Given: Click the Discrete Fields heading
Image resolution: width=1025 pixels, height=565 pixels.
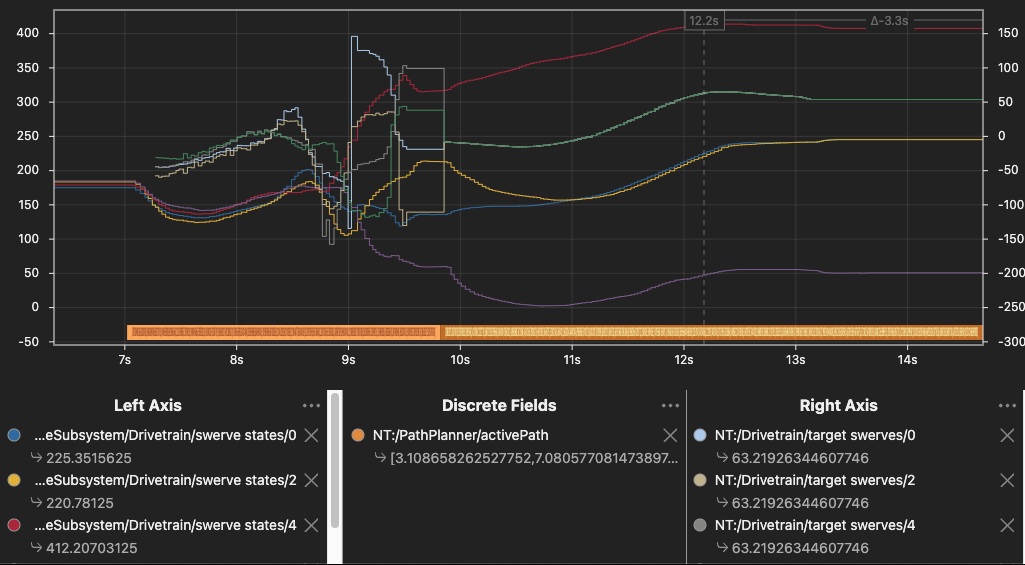Looking at the screenshot, I should coord(499,405).
